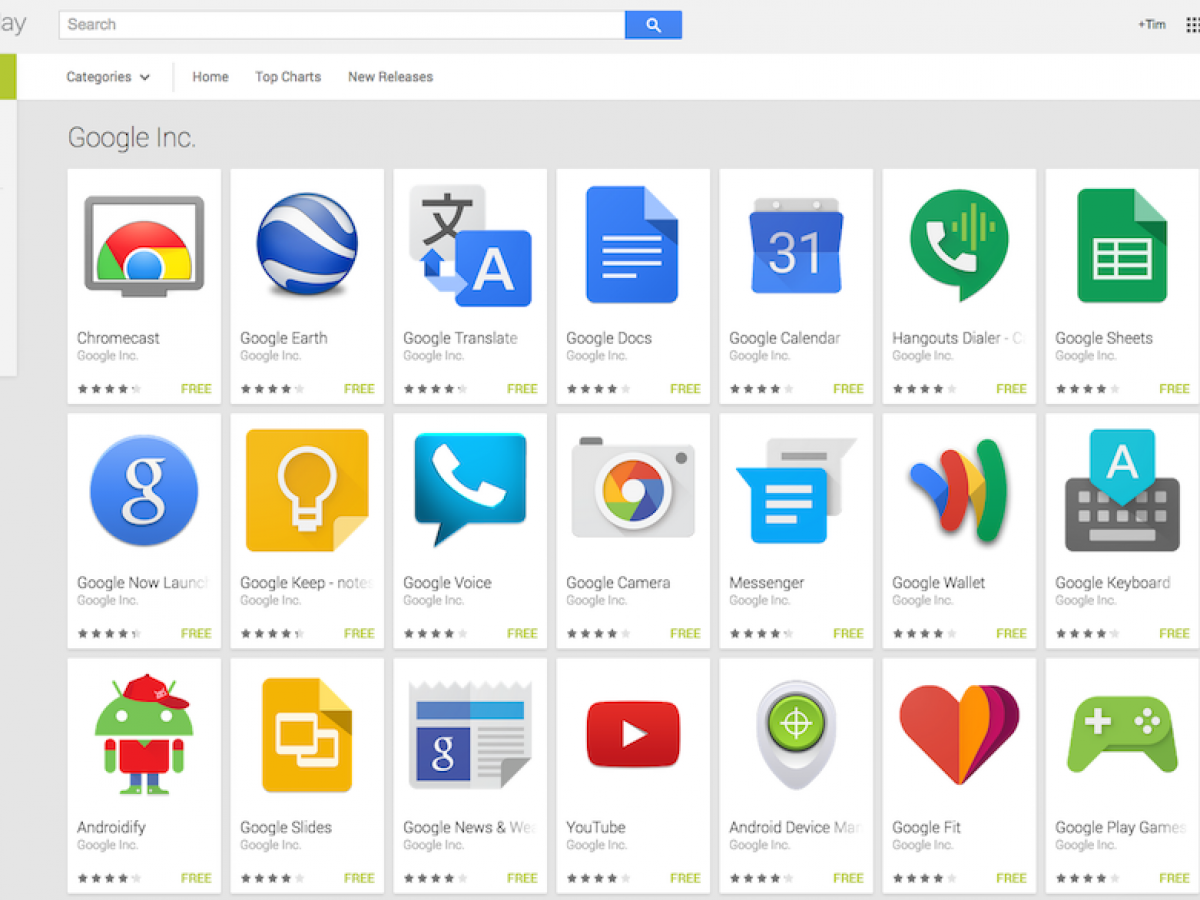Viewport: 1200px width, 900px height.
Task: Click the Google Inc. page heading
Action: [x=131, y=138]
